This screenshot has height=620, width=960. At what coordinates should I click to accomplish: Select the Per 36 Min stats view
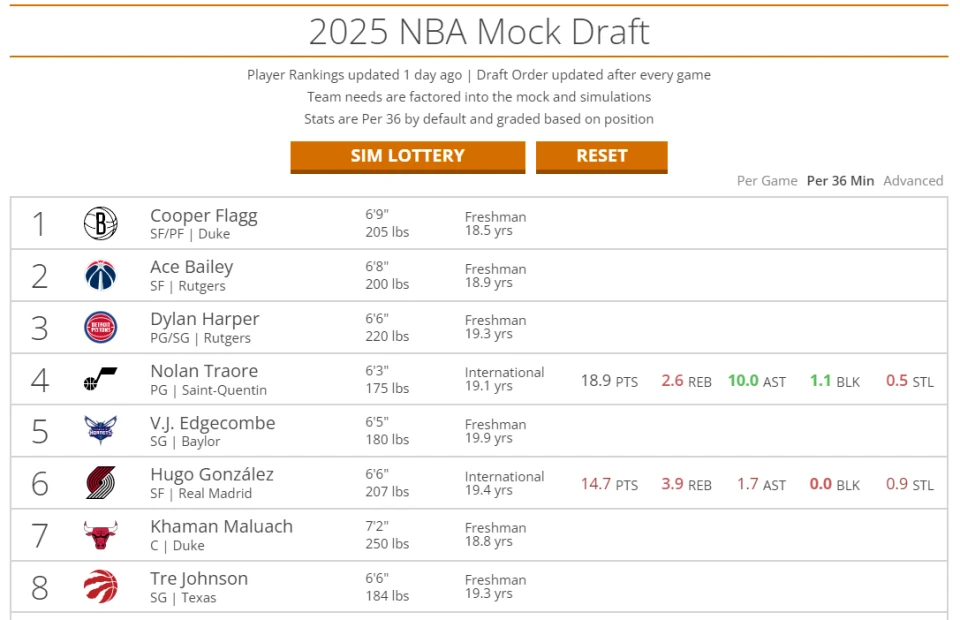click(840, 181)
